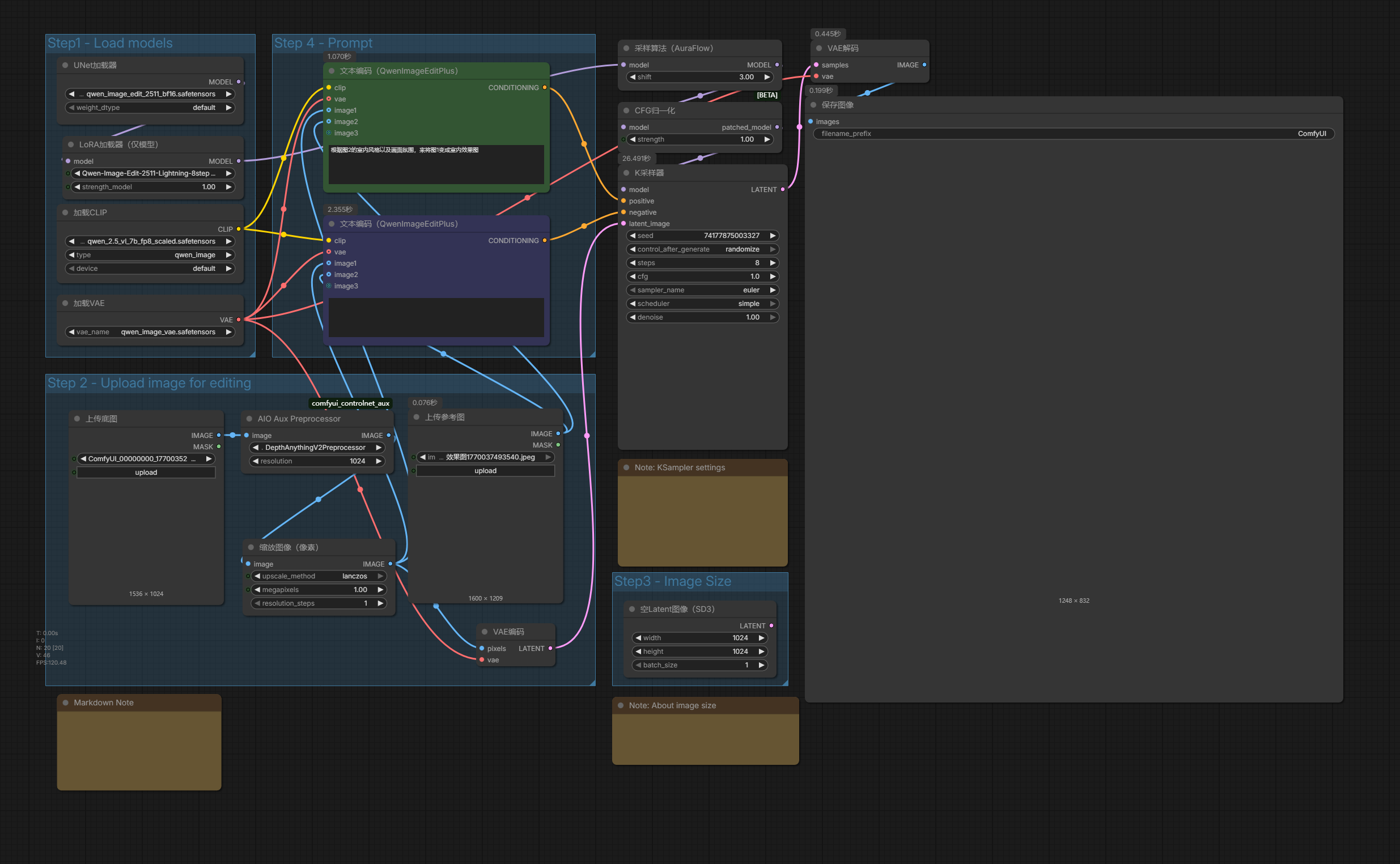Collapse the AIO Aux Preprocessor node
The image size is (1400, 864).
tap(249, 419)
